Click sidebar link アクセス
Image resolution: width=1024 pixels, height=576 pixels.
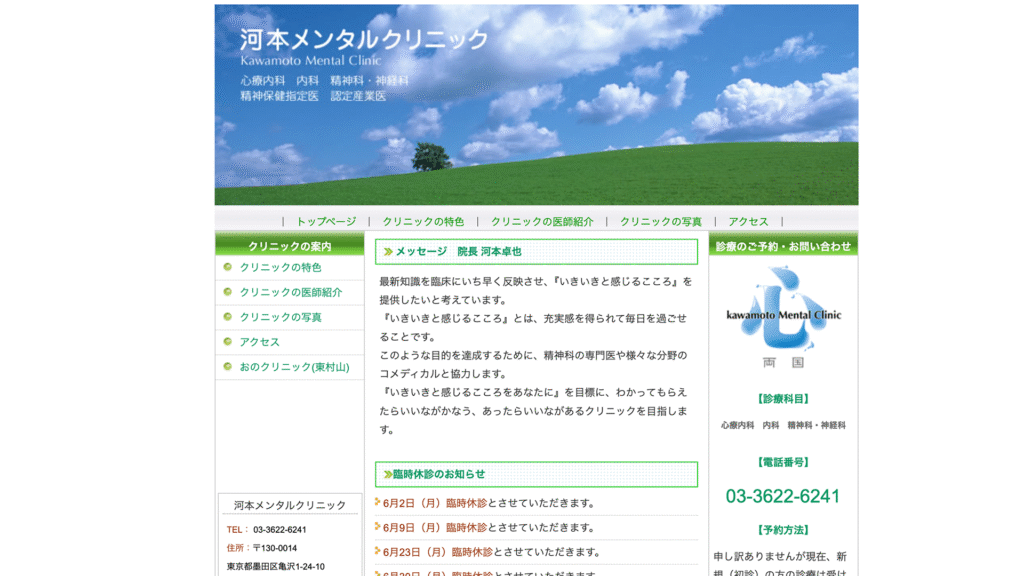259,342
